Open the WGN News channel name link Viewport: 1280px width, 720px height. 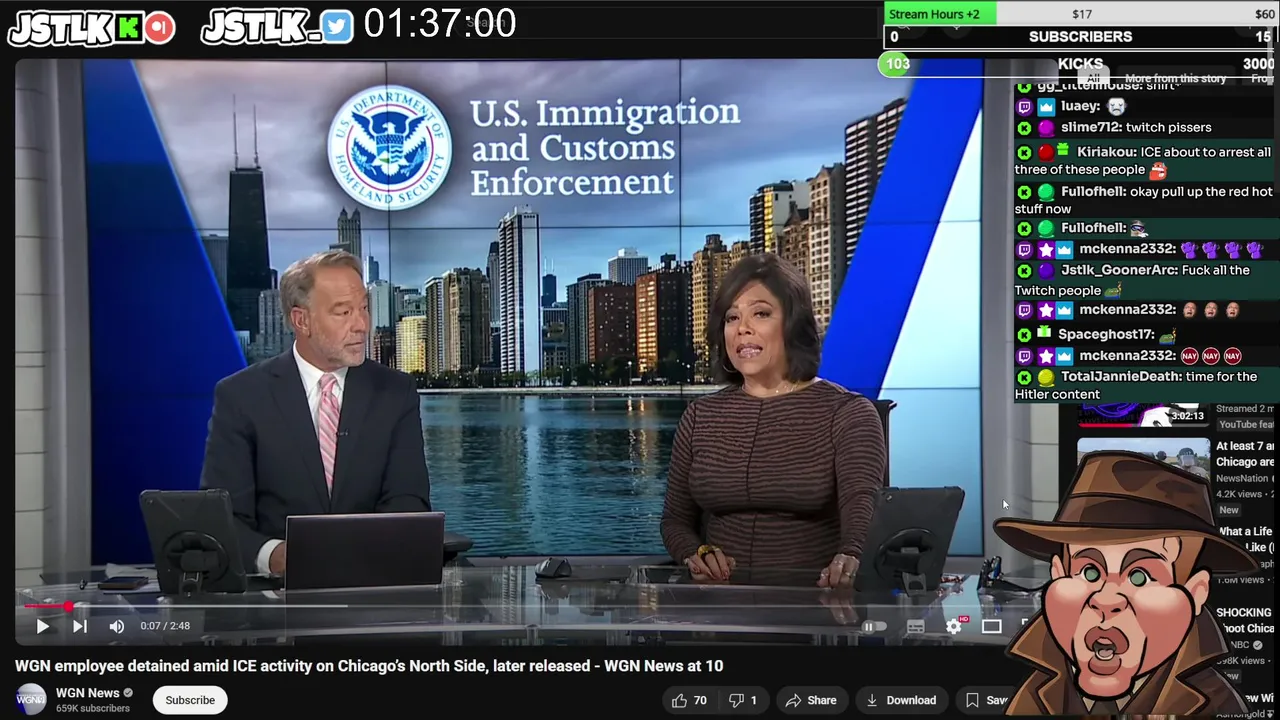[x=87, y=692]
